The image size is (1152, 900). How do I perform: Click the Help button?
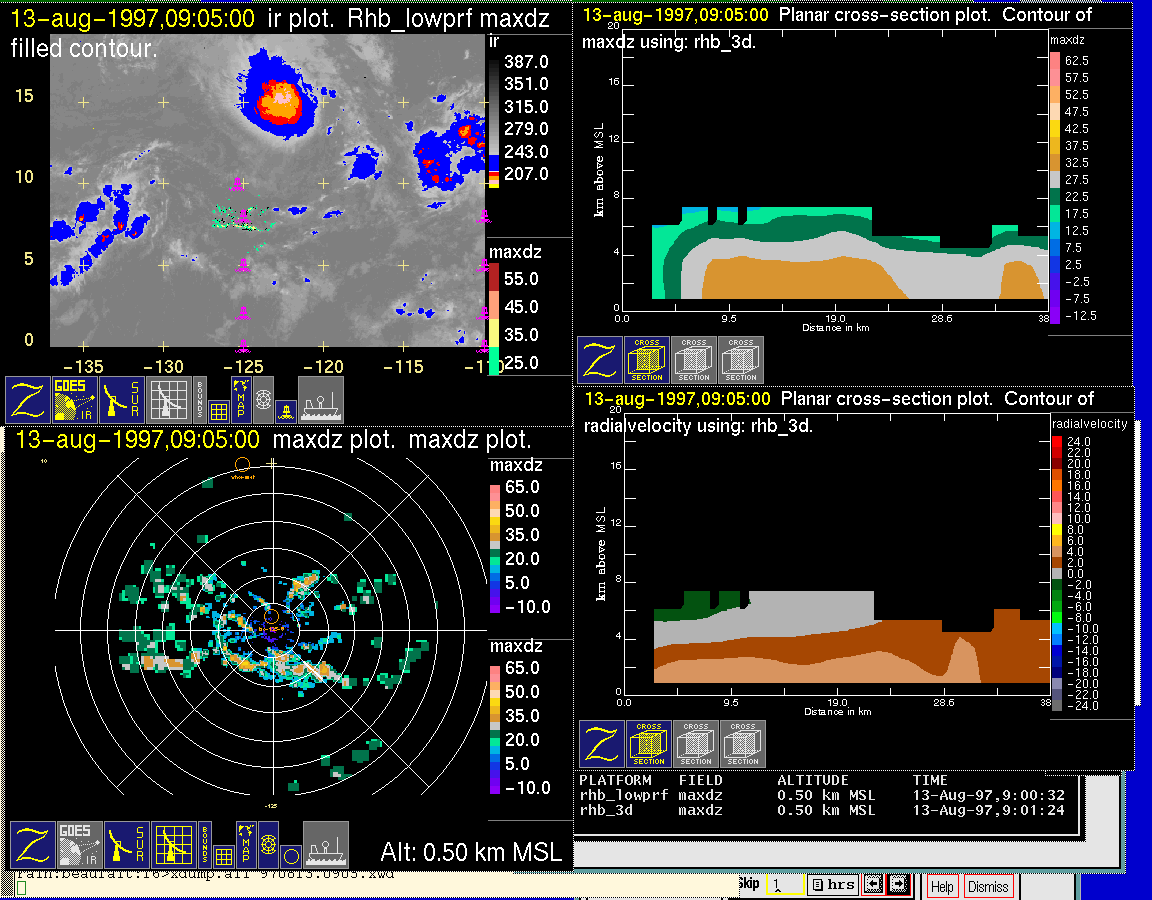[x=941, y=886]
